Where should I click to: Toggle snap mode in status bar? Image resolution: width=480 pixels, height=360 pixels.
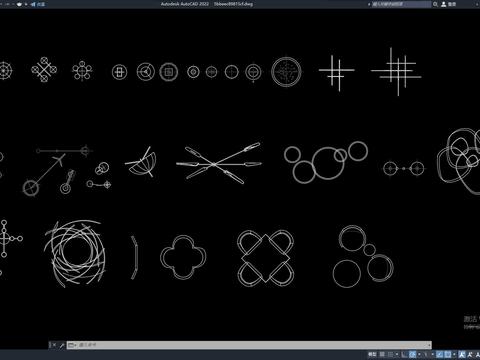pos(390,354)
